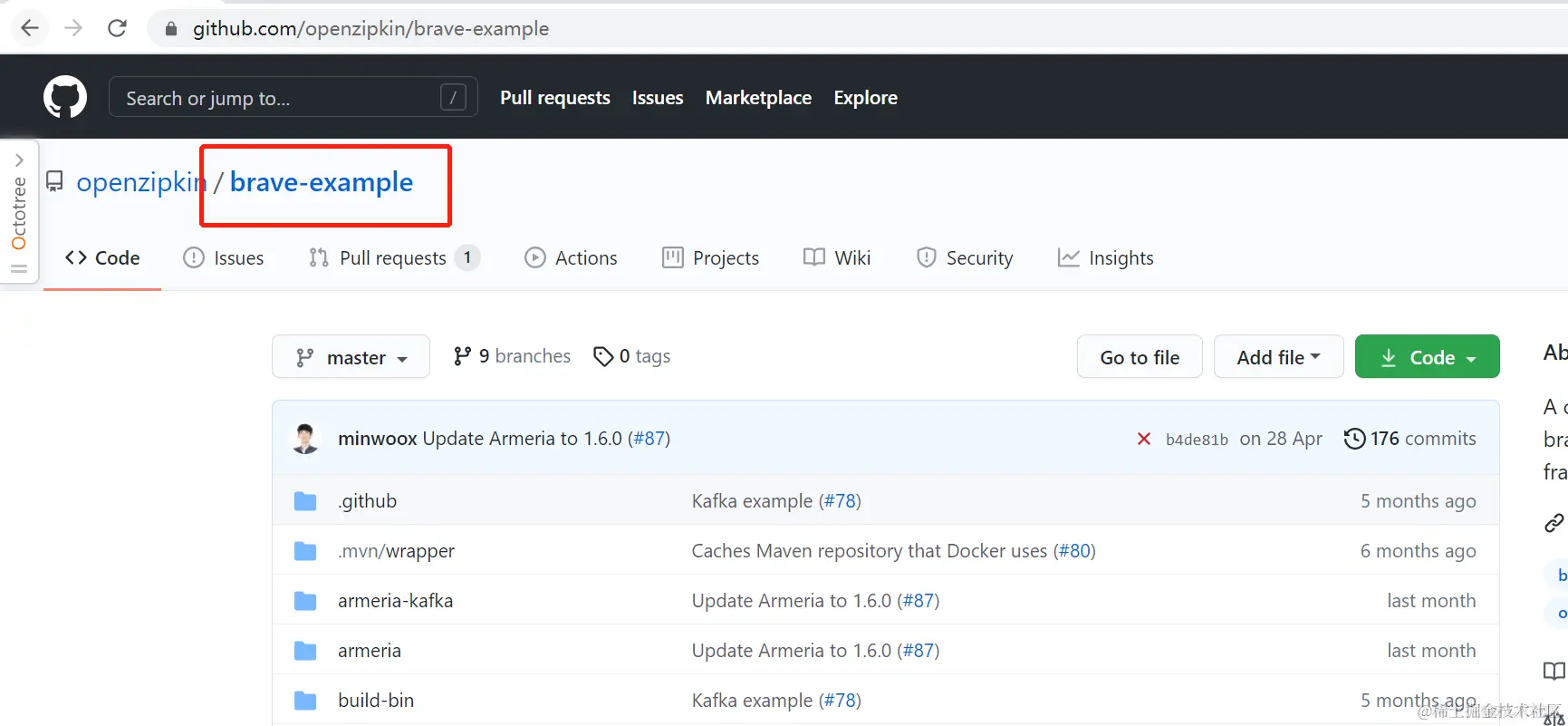
Task: Click the Octotree menu lines icon
Action: (x=19, y=268)
